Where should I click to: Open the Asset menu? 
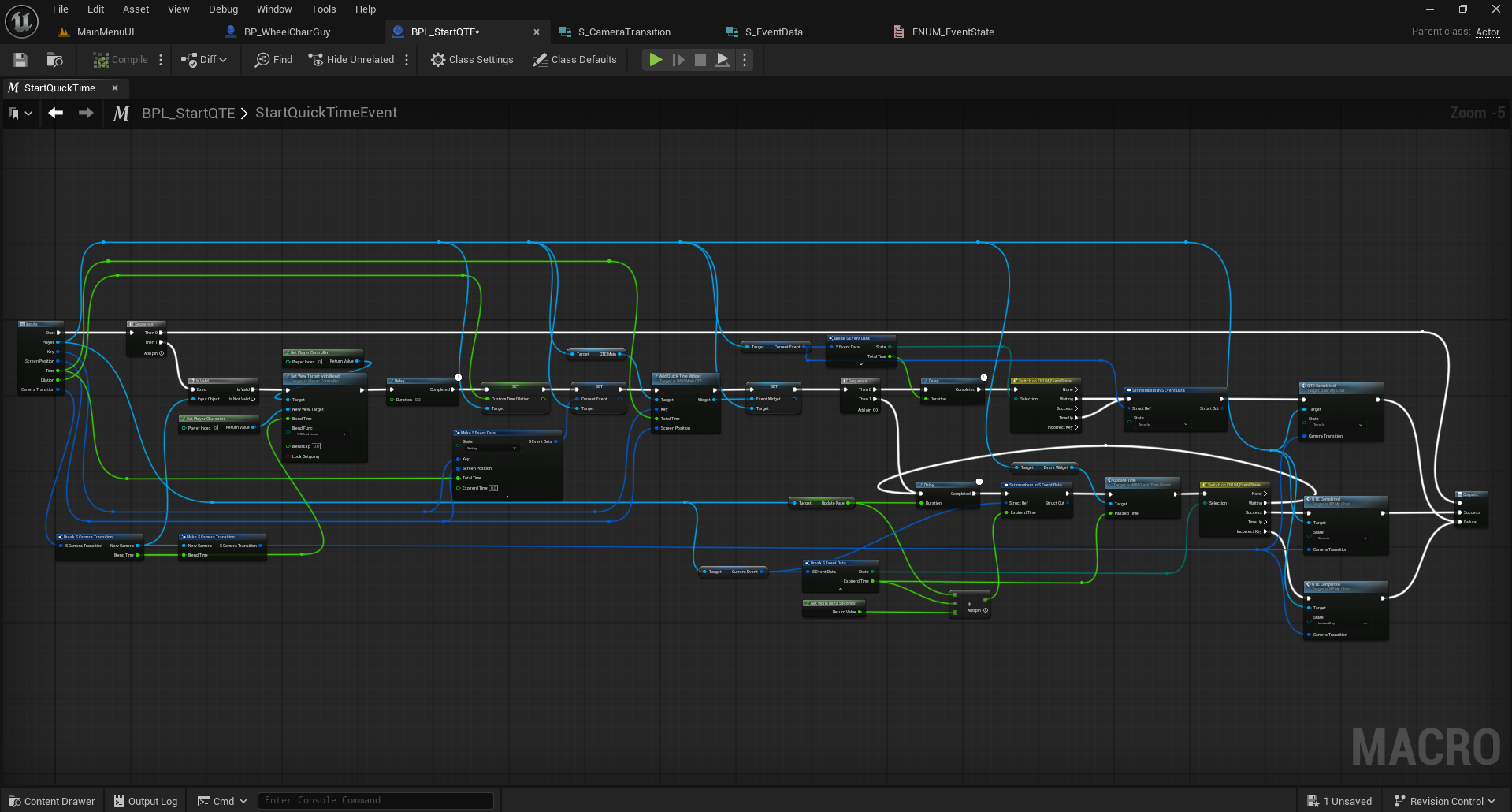(136, 9)
